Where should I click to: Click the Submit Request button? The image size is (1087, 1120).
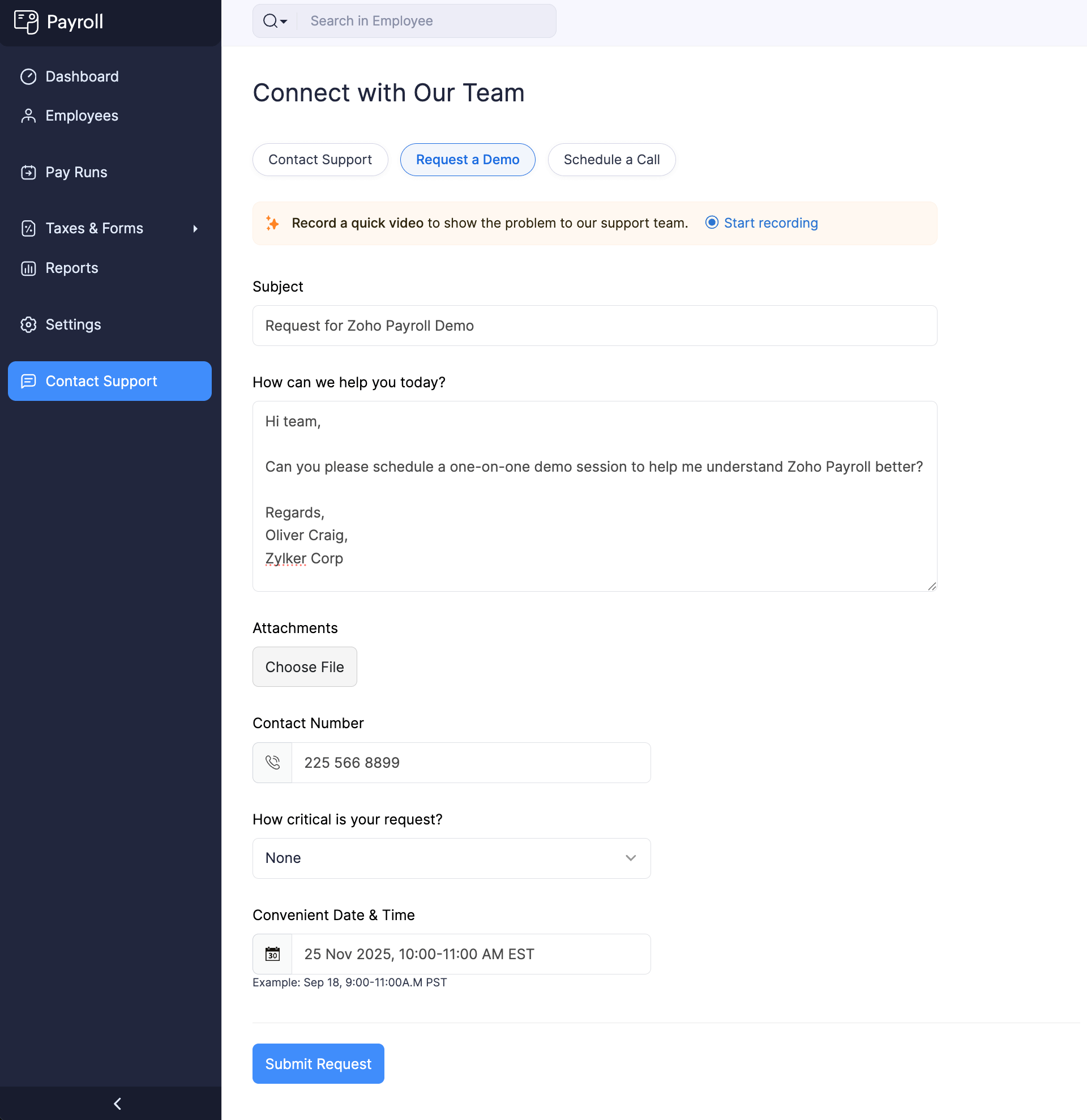click(x=318, y=1063)
